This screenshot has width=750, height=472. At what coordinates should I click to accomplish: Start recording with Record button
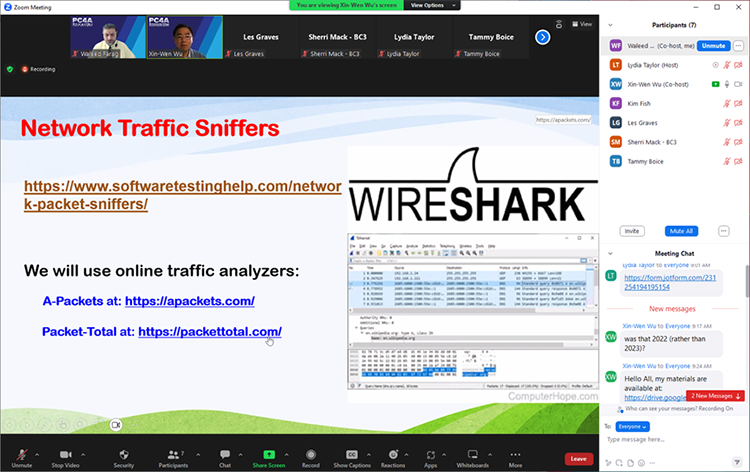[x=310, y=458]
